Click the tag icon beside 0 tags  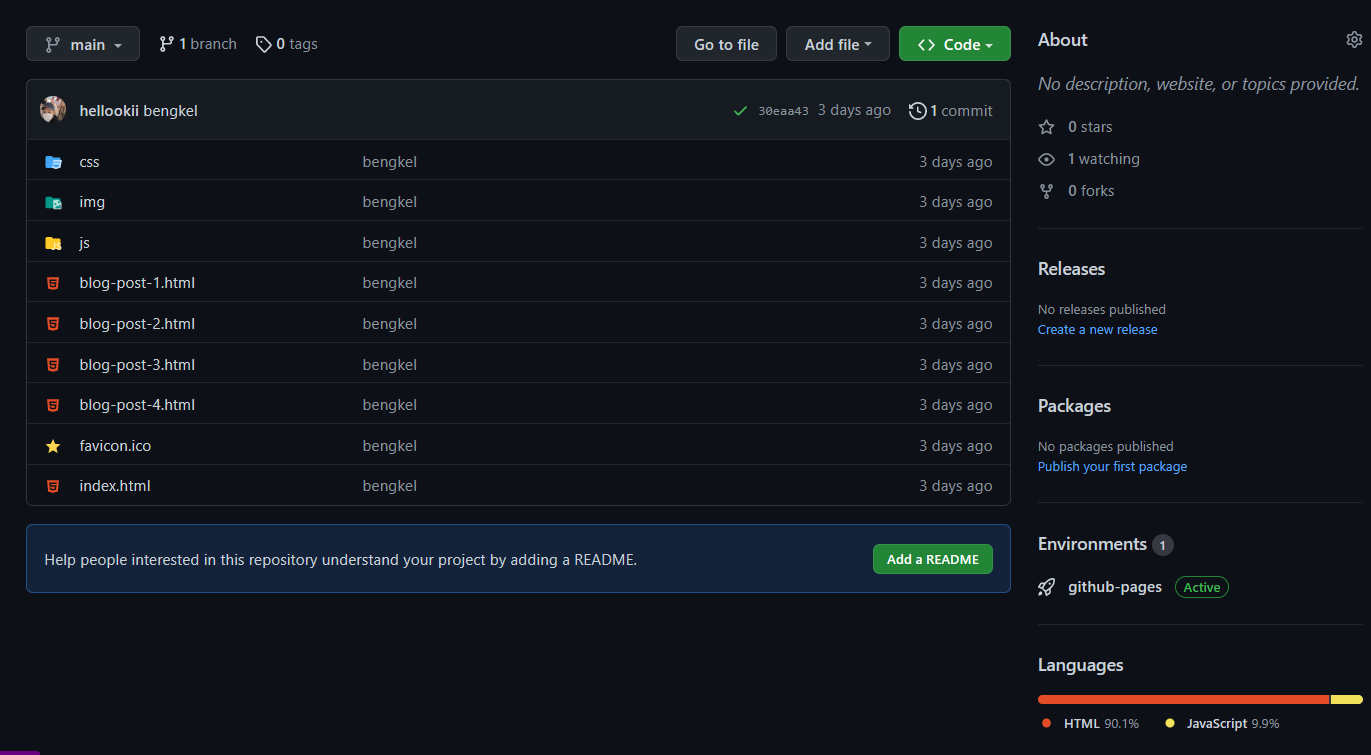coord(263,44)
